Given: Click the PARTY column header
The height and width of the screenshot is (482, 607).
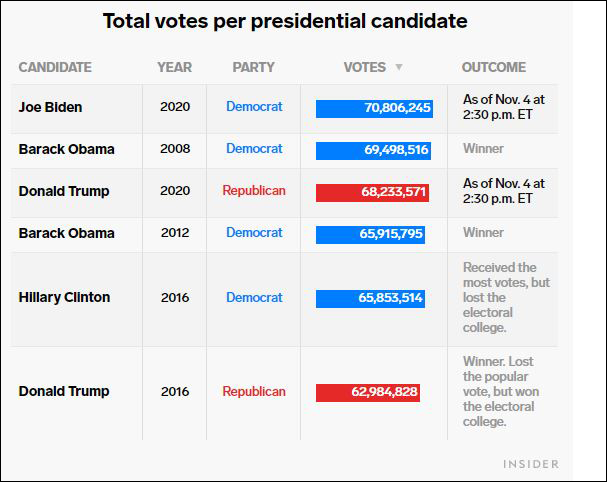Looking at the screenshot, I should click(253, 68).
